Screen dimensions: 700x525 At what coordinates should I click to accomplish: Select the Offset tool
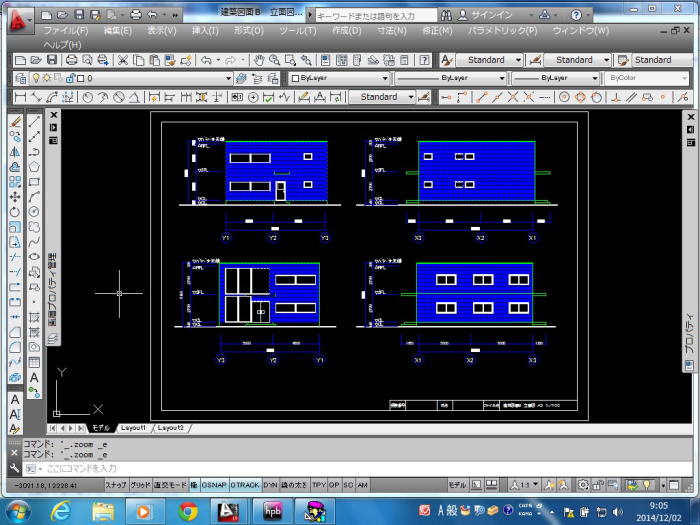point(15,167)
